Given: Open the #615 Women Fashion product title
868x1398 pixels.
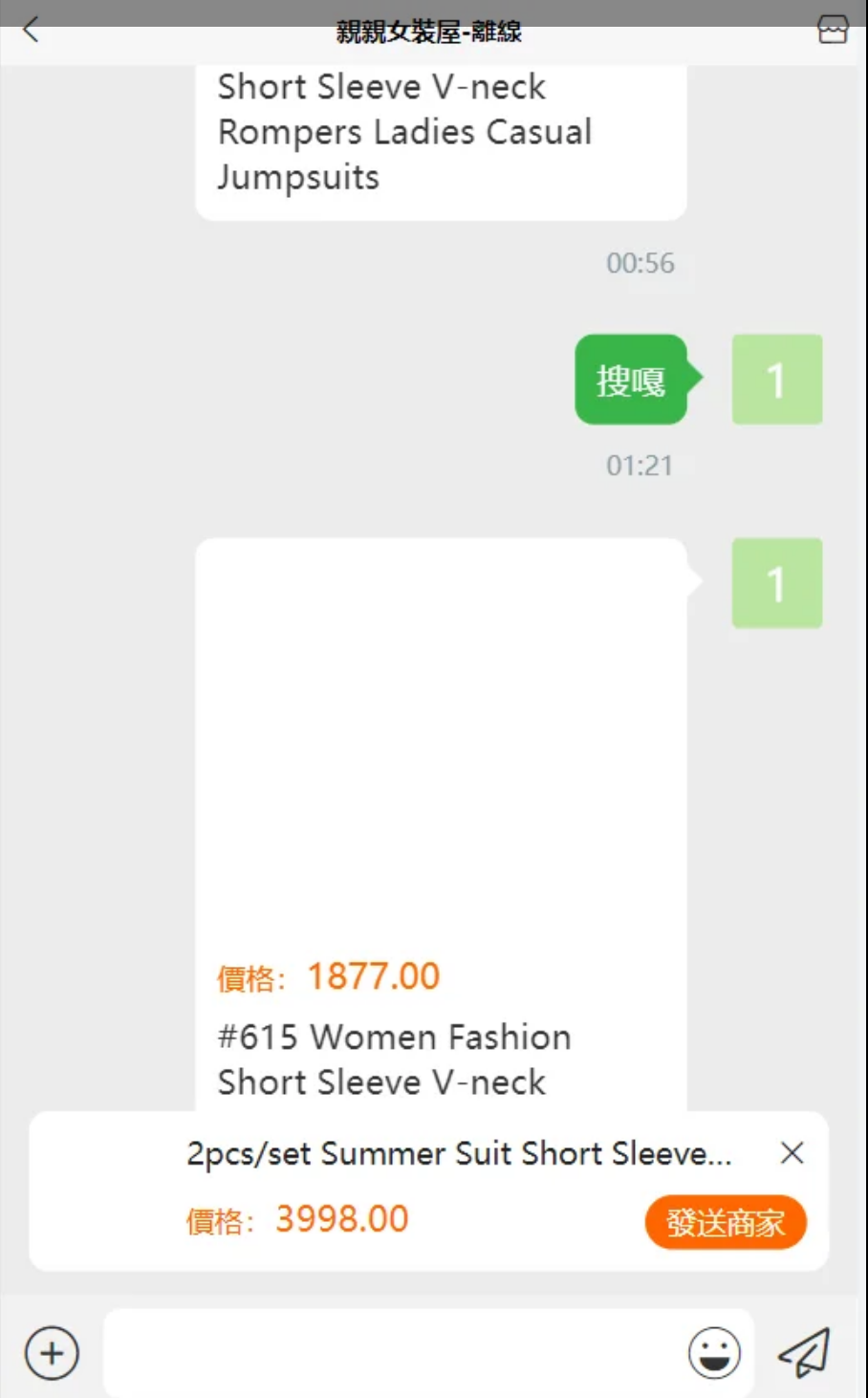Looking at the screenshot, I should click(x=394, y=1059).
